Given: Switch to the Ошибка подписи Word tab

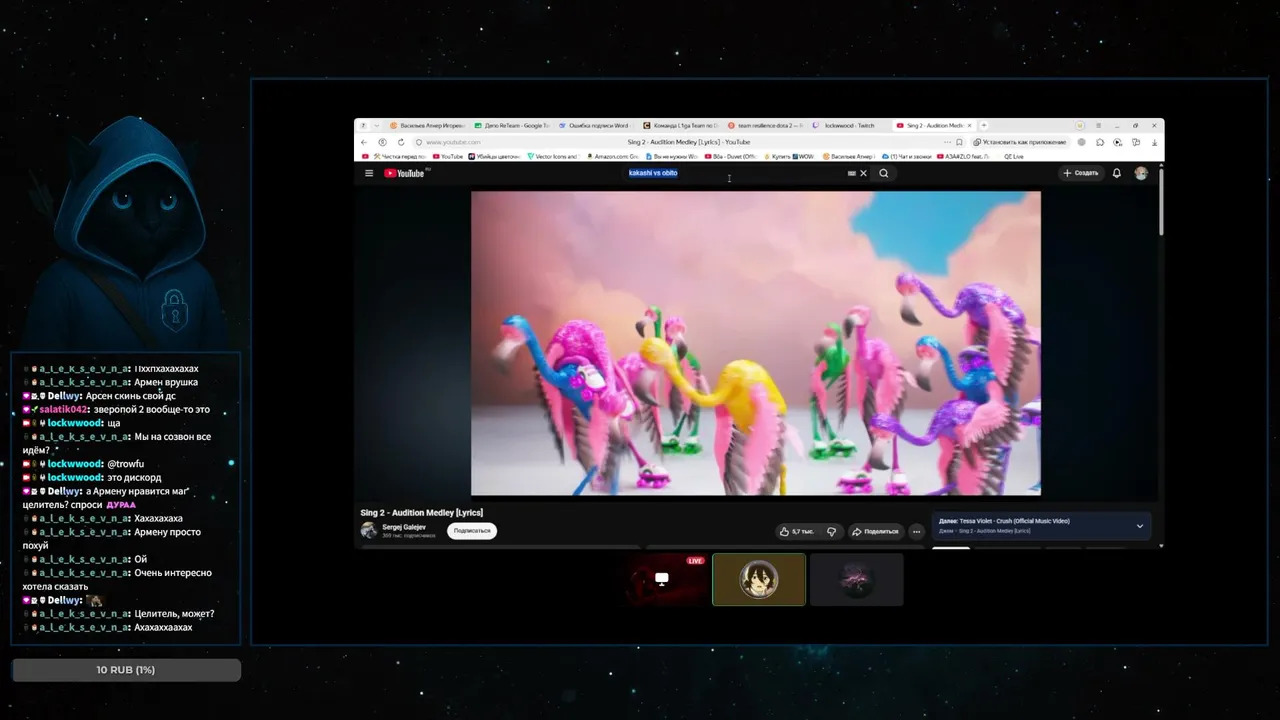Looking at the screenshot, I should 596,125.
